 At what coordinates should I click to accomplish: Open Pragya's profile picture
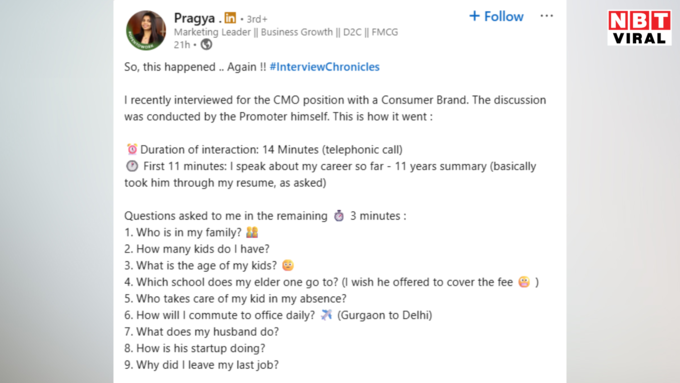click(146, 30)
